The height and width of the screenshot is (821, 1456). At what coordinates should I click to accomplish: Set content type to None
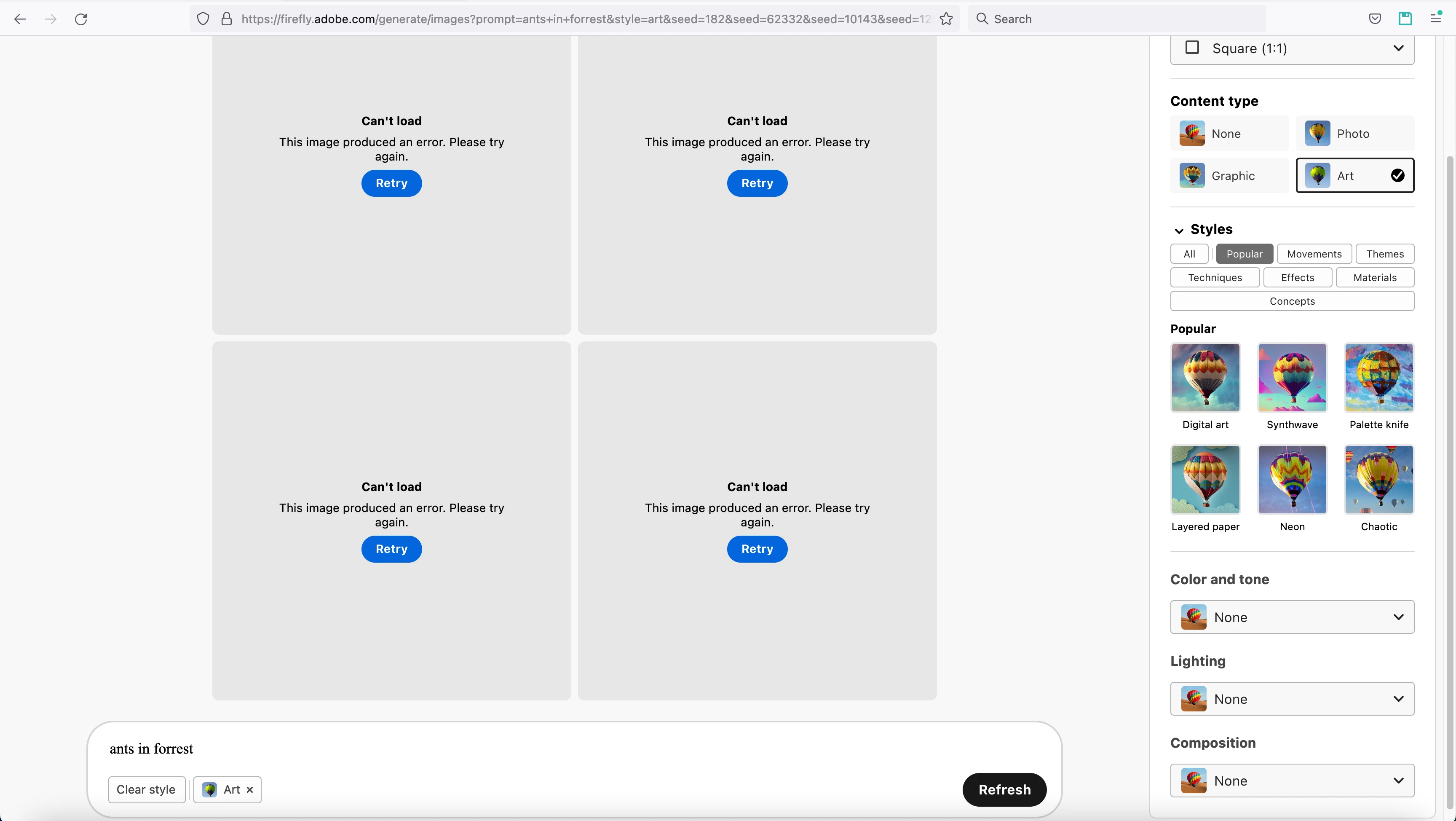coord(1229,134)
